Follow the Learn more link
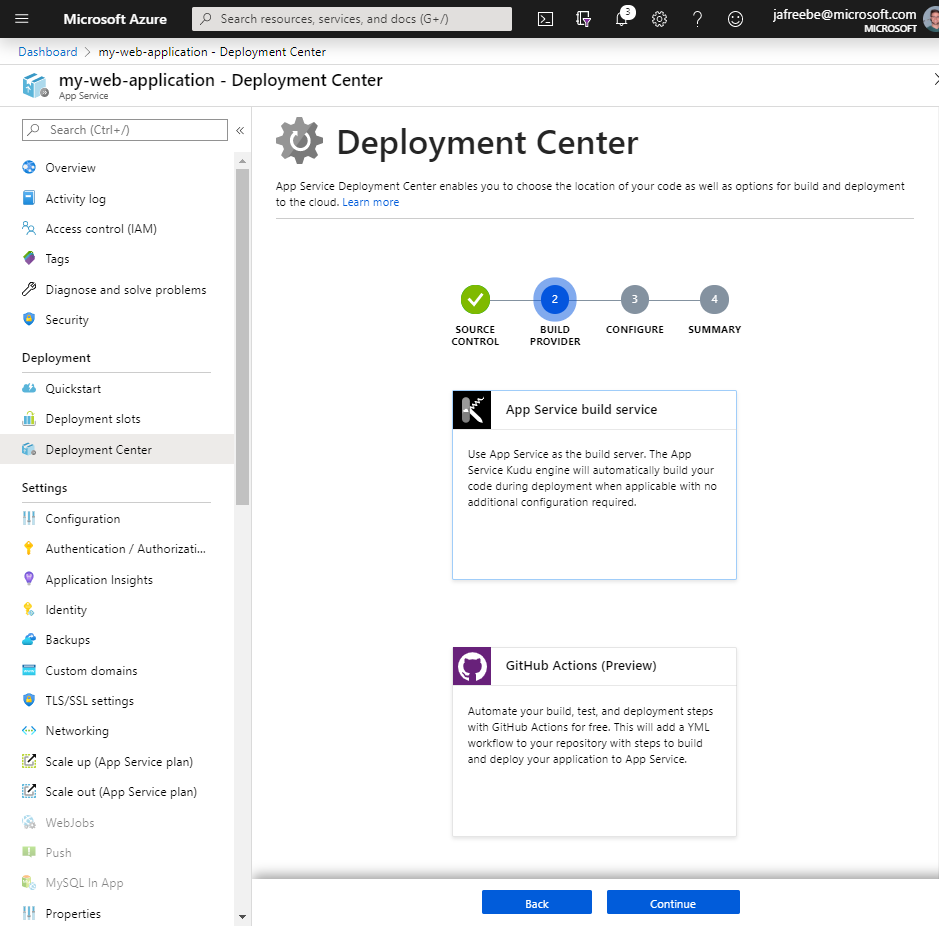The width and height of the screenshot is (939, 926). pyautogui.click(x=370, y=202)
